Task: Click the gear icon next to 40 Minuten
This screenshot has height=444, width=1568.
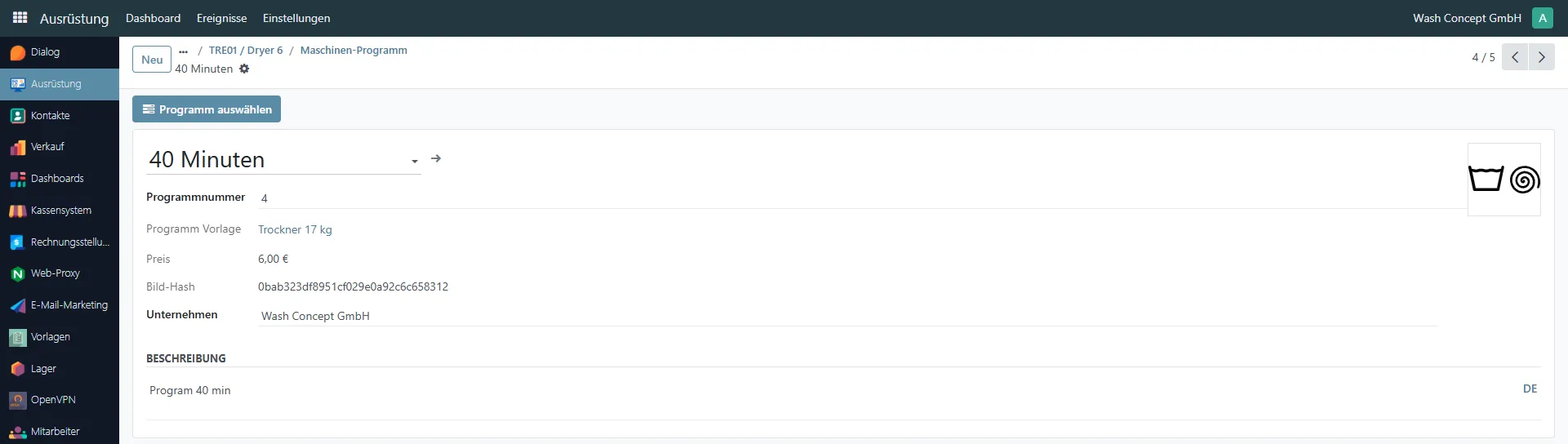Action: coord(244,69)
